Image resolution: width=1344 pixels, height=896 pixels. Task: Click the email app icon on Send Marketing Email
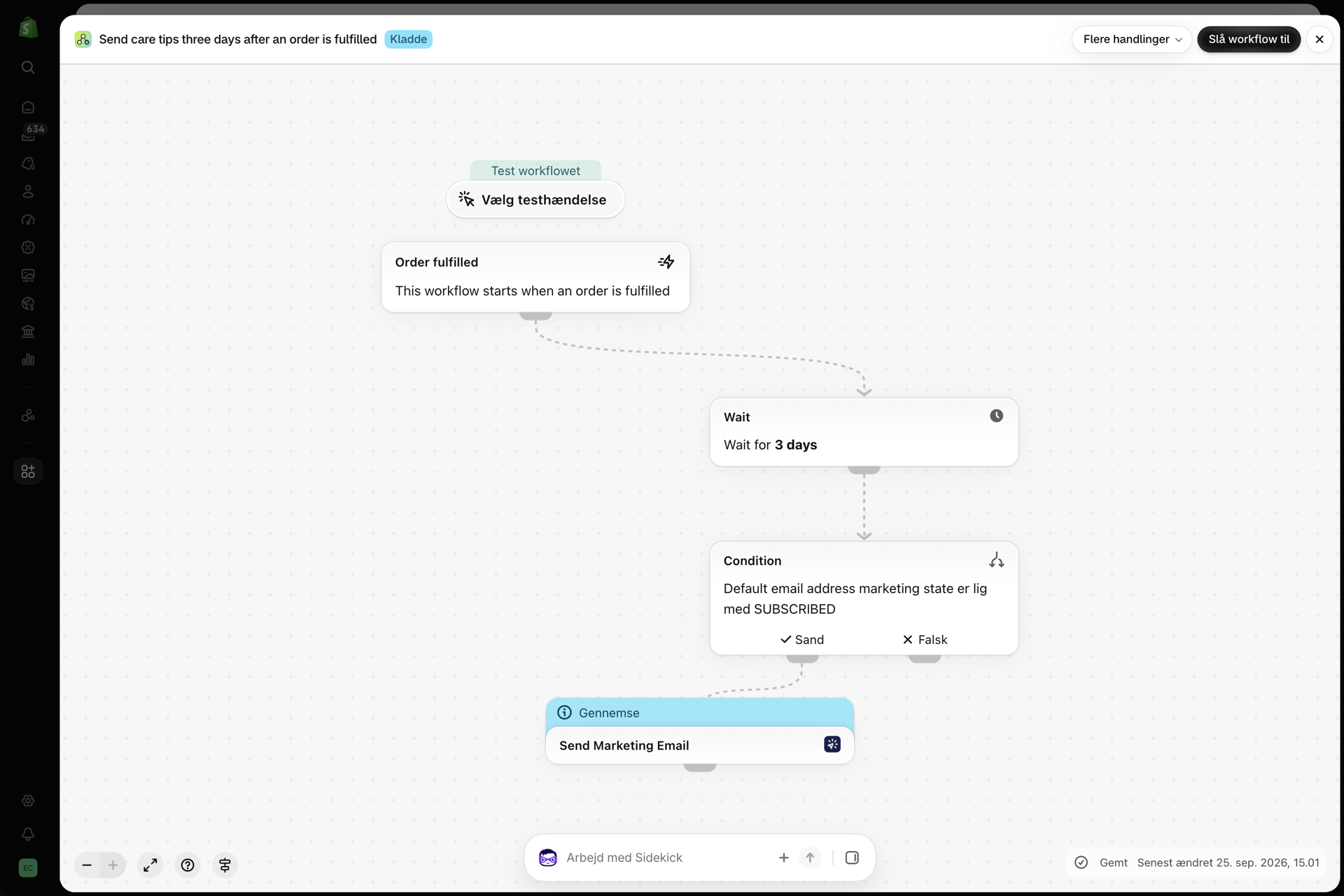click(832, 744)
